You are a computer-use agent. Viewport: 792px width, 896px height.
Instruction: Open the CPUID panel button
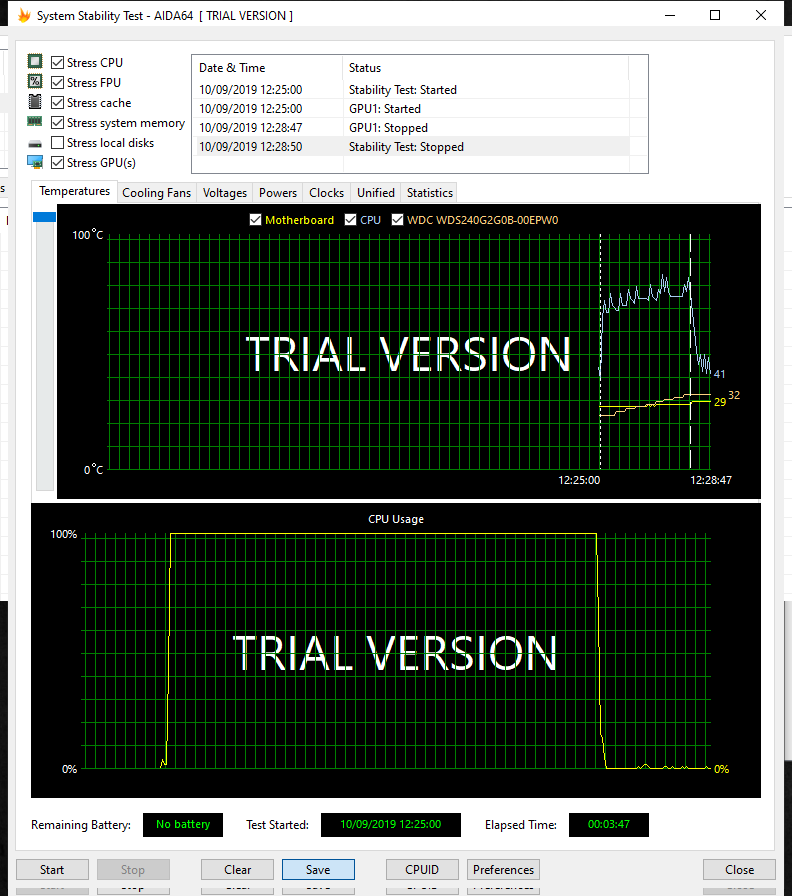[422, 870]
